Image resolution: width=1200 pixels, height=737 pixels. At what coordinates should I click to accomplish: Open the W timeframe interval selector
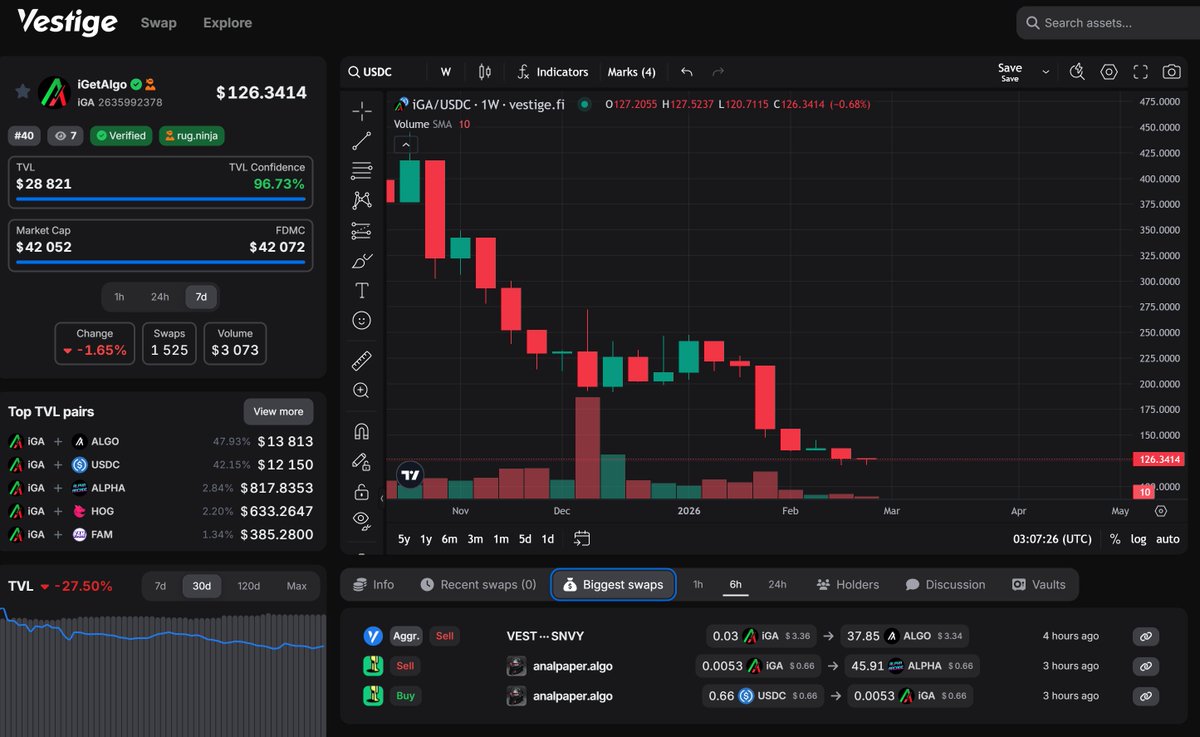pyautogui.click(x=446, y=72)
